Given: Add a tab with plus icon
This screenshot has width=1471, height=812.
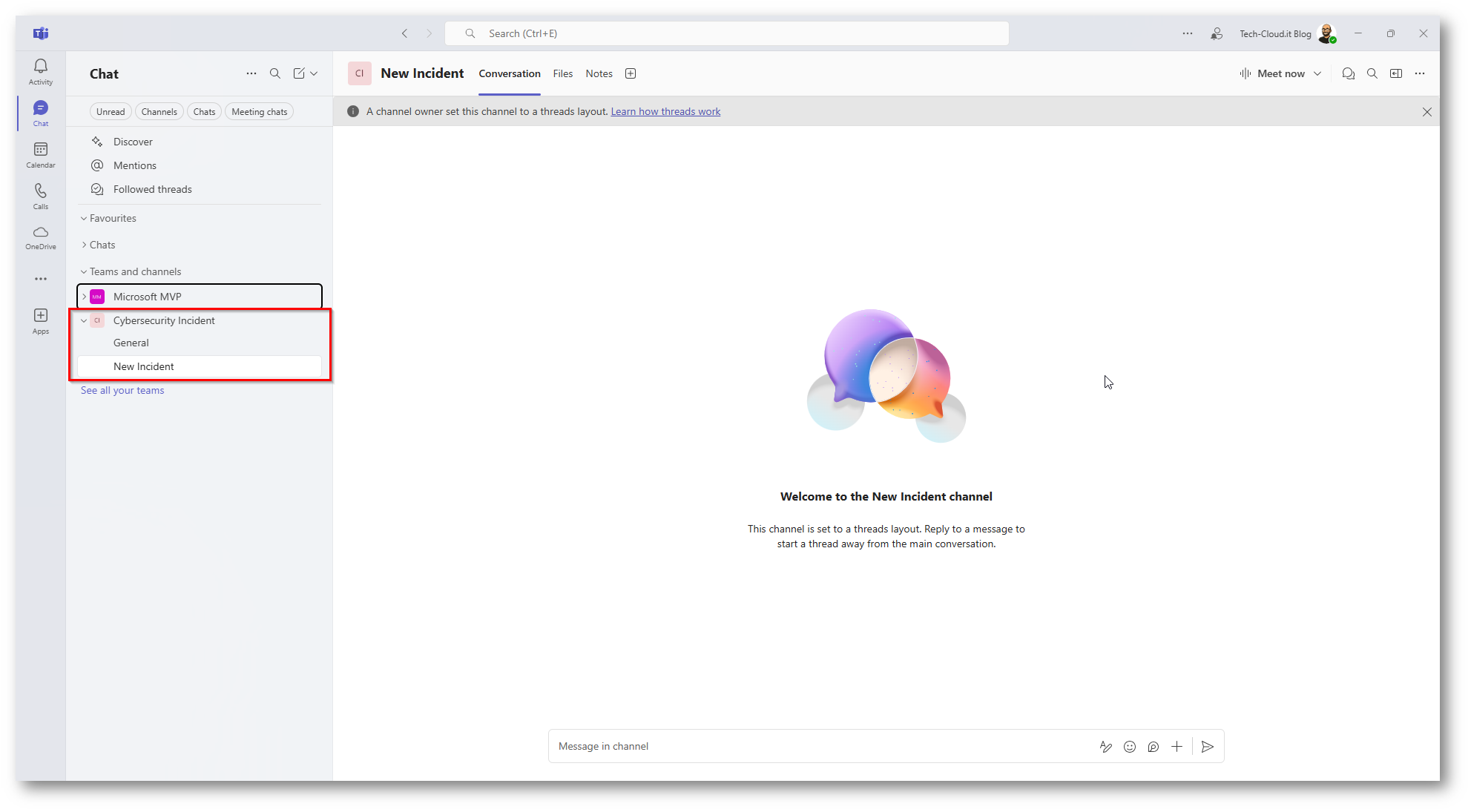Looking at the screenshot, I should coord(631,73).
